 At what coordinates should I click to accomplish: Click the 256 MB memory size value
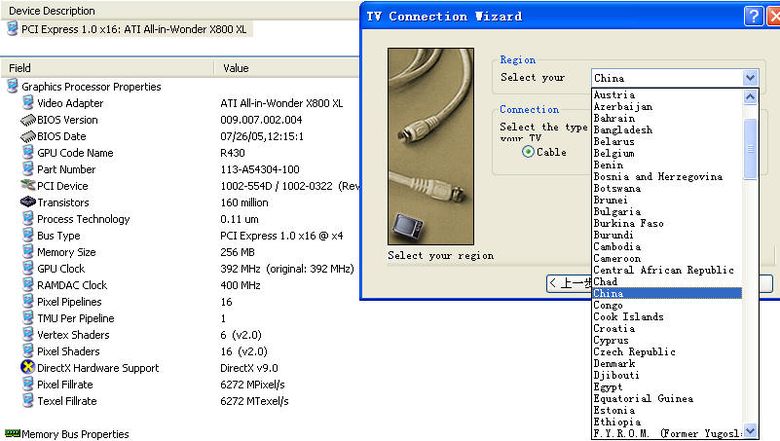(x=237, y=252)
